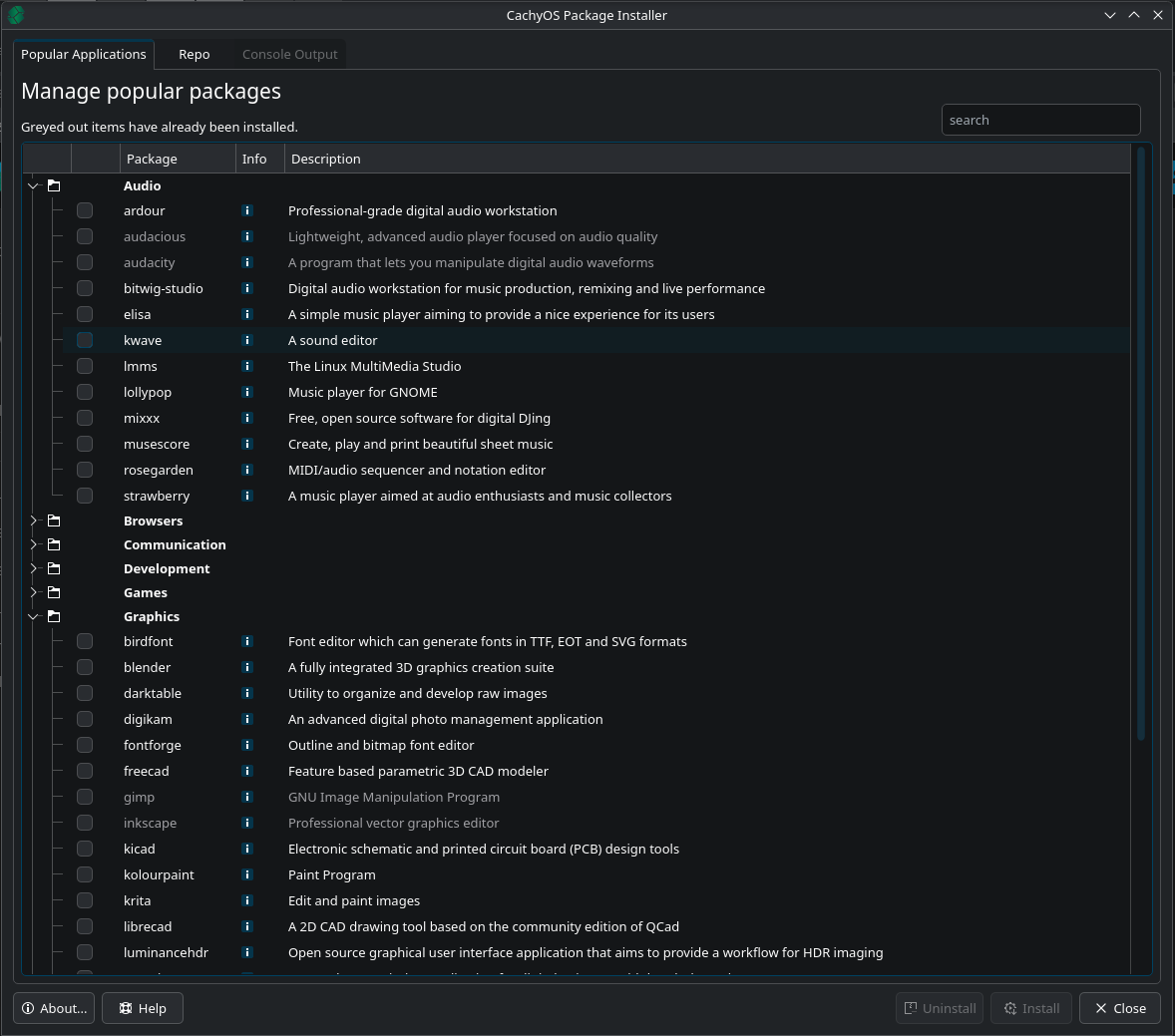The image size is (1175, 1036).
Task: Select the rosegarden package name
Action: coord(159,470)
